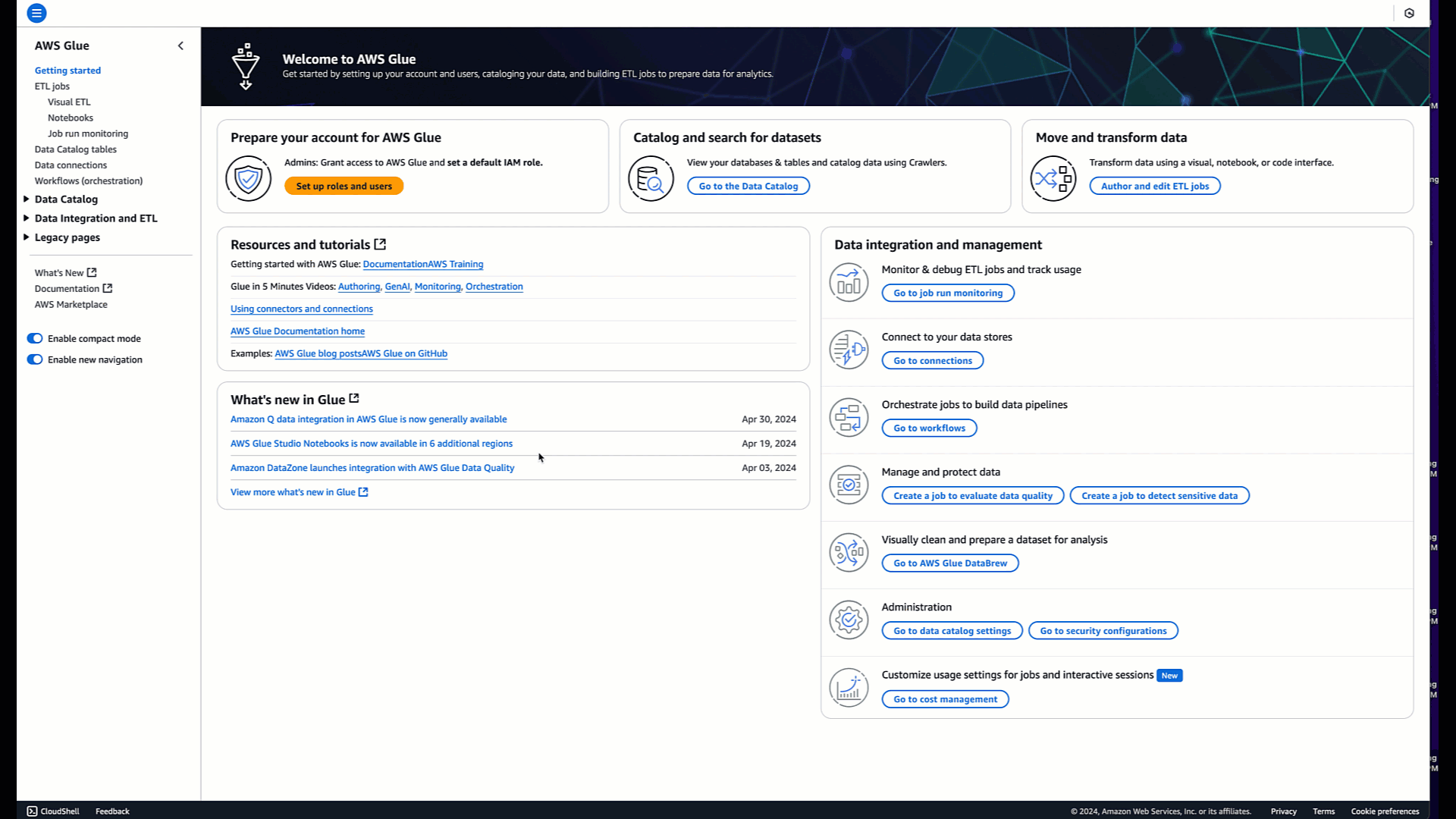The height and width of the screenshot is (819, 1456).
Task: Click the job run monitoring bar chart icon
Action: pos(848,282)
